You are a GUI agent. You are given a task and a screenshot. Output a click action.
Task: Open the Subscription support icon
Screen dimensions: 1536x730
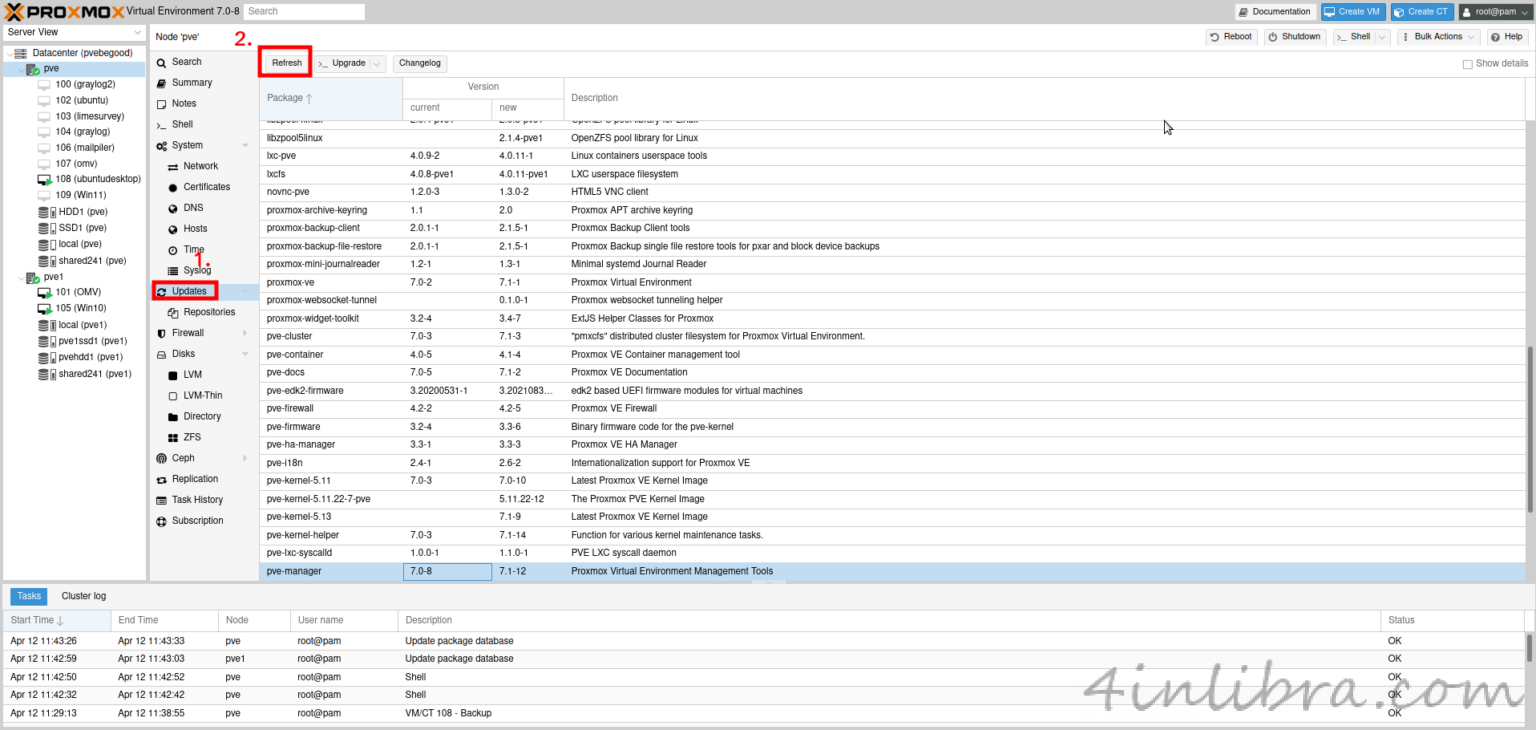point(162,521)
